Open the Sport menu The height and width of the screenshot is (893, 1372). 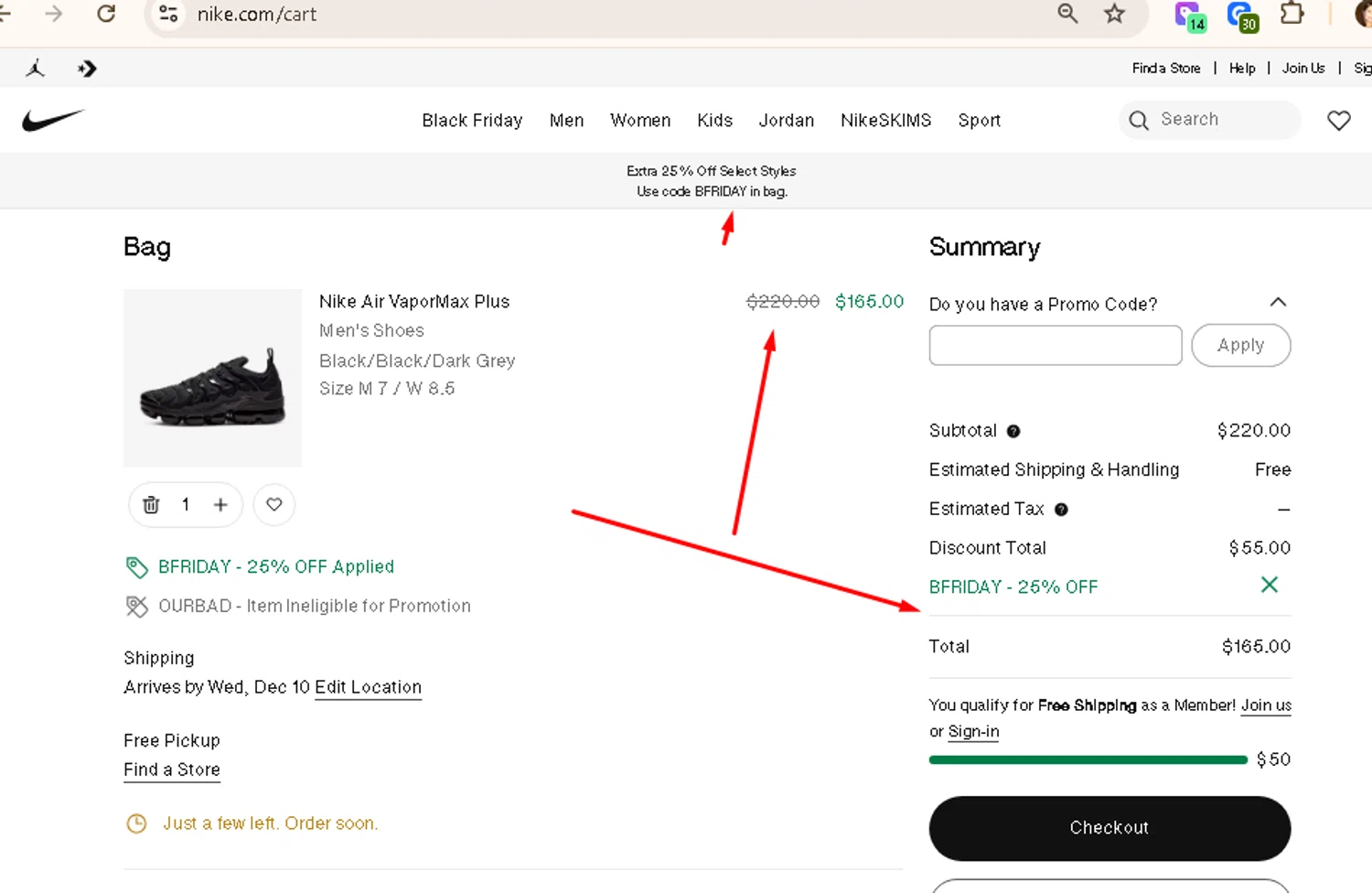pyautogui.click(x=980, y=120)
